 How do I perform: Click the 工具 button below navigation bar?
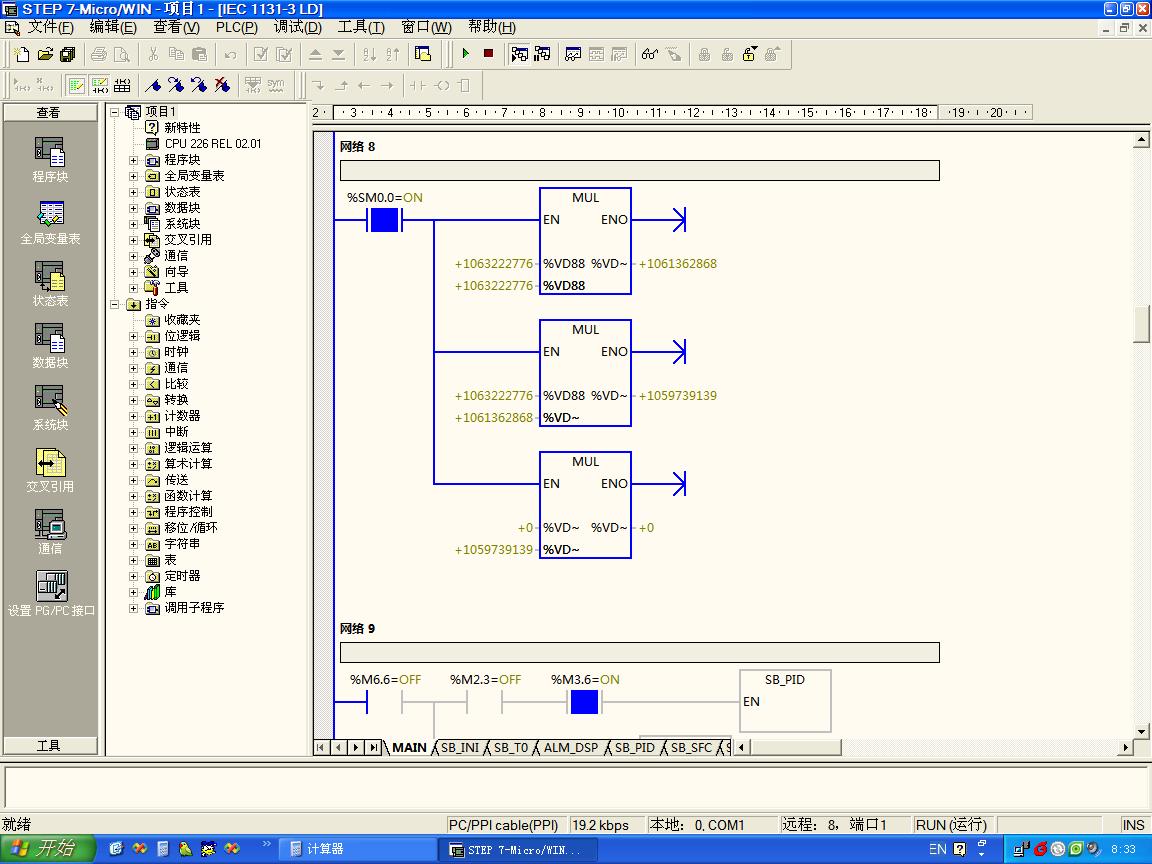[49, 745]
